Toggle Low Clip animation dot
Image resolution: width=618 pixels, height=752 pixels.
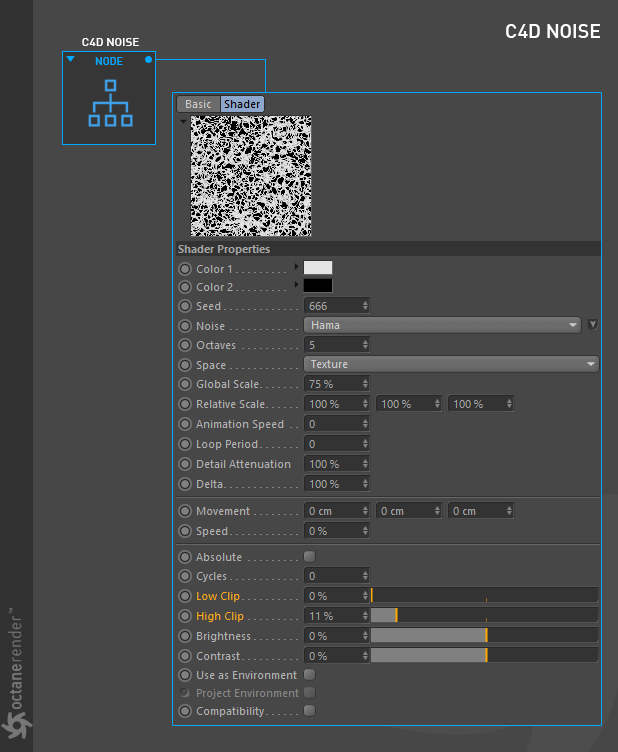[185, 596]
